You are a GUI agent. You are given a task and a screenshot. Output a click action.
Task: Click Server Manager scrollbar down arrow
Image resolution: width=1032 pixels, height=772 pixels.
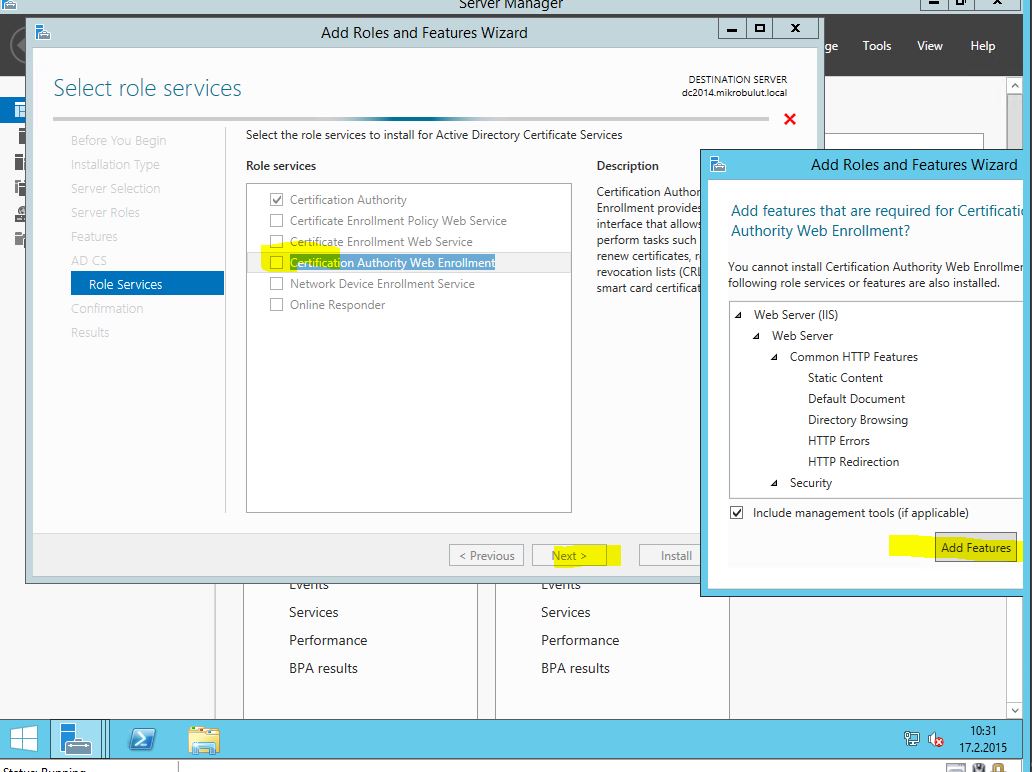[x=1014, y=709]
